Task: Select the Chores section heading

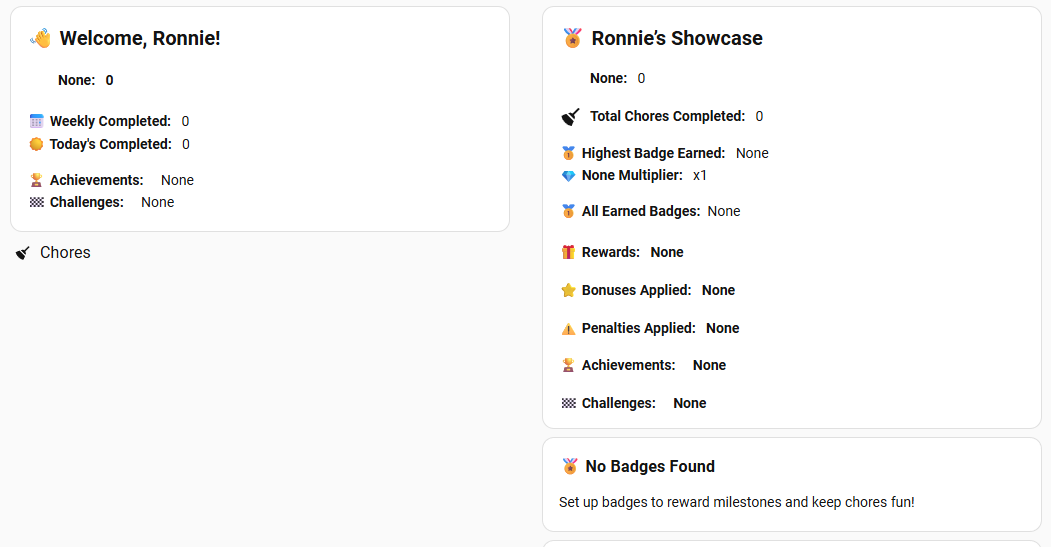Action: click(x=65, y=252)
